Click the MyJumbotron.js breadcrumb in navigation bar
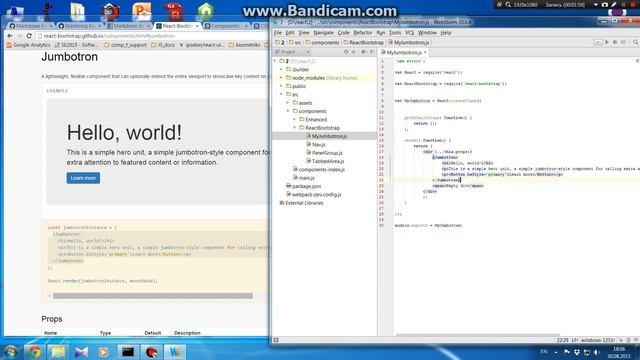This screenshot has width=640, height=360. [408, 42]
